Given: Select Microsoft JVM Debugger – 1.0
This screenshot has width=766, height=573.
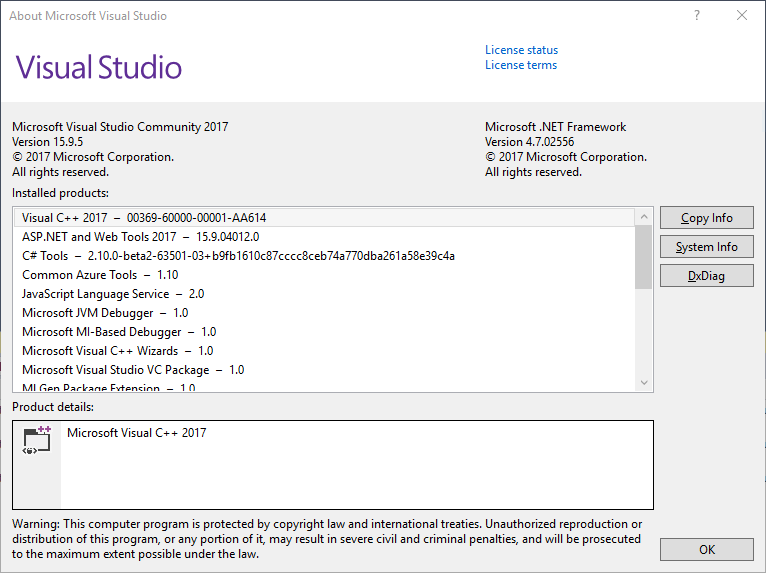Looking at the screenshot, I should pos(324,313).
